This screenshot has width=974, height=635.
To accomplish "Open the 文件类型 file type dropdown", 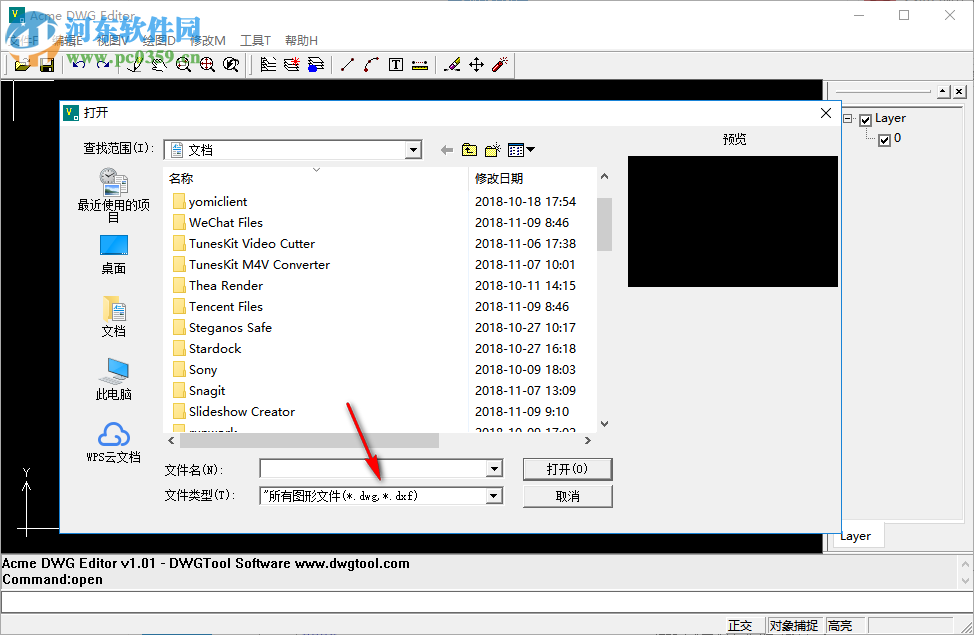I will click(493, 495).
